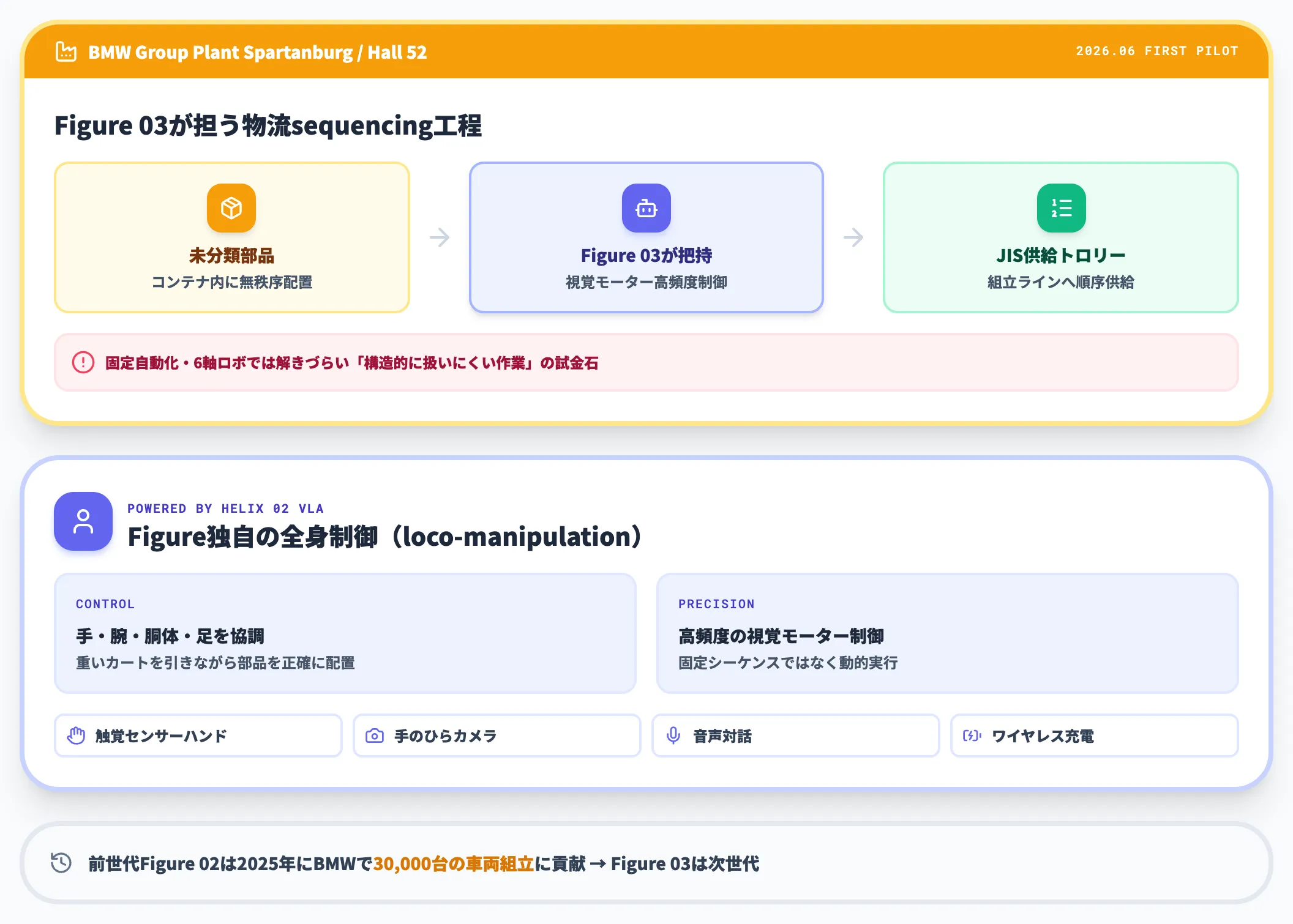Screen dimensions: 1293x924
Task: Click the orange 30,000台の車両組立 highlighted text
Action: (x=454, y=863)
